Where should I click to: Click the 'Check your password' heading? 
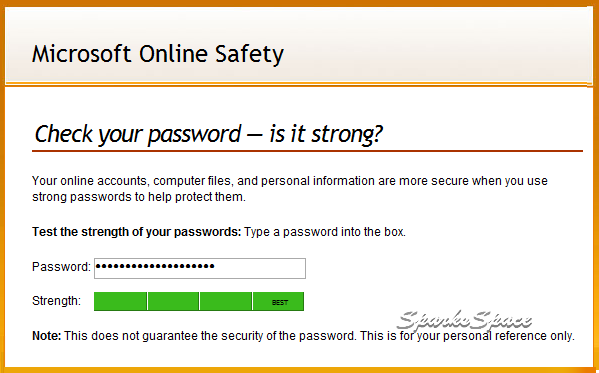click(209, 135)
